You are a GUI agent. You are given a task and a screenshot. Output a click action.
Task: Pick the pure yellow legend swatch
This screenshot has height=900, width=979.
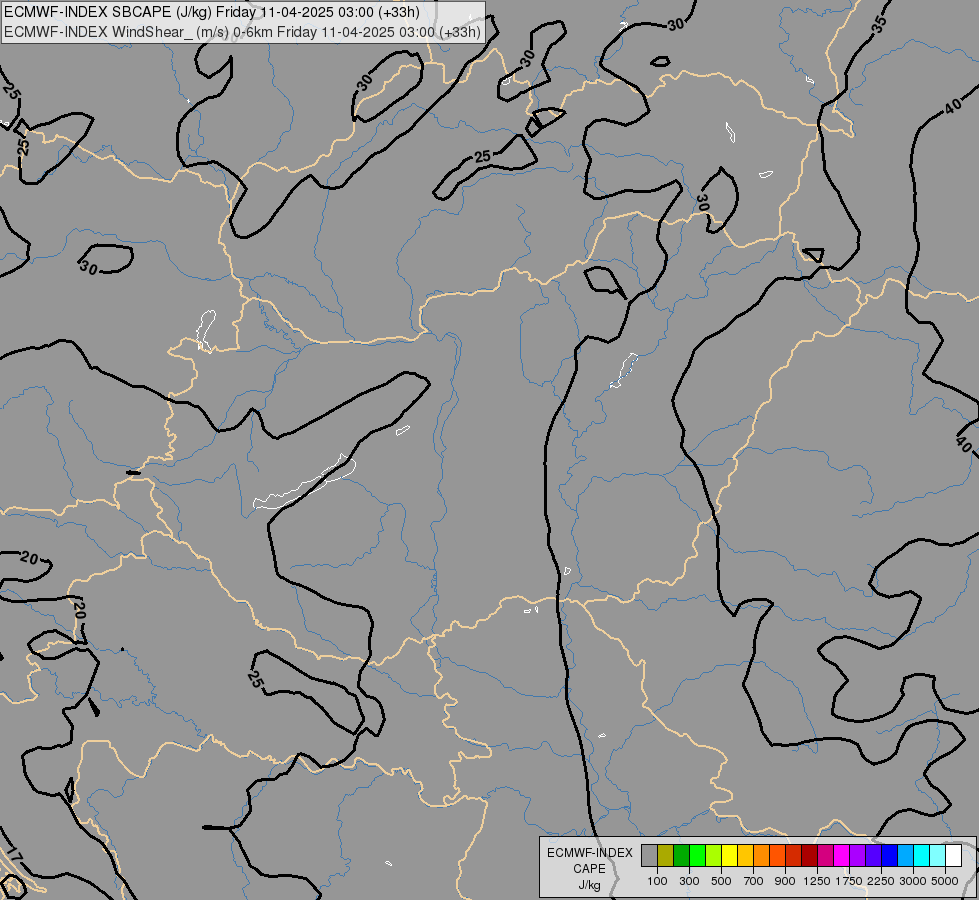(730, 856)
